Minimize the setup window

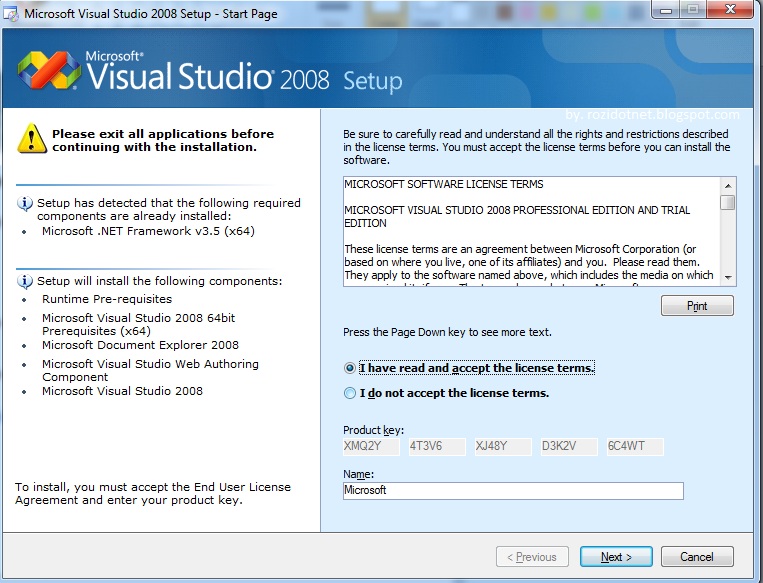[x=666, y=9]
